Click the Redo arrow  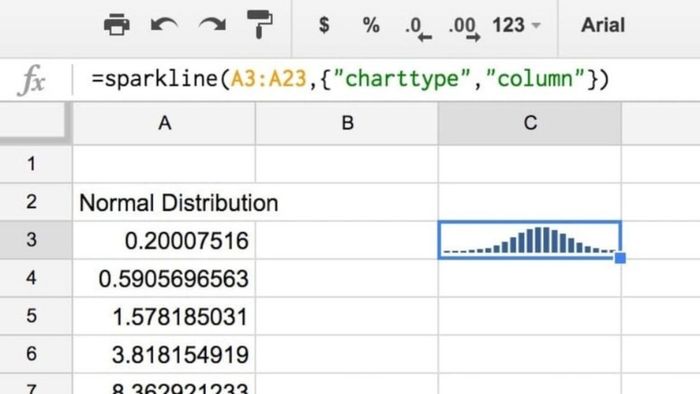click(x=212, y=25)
